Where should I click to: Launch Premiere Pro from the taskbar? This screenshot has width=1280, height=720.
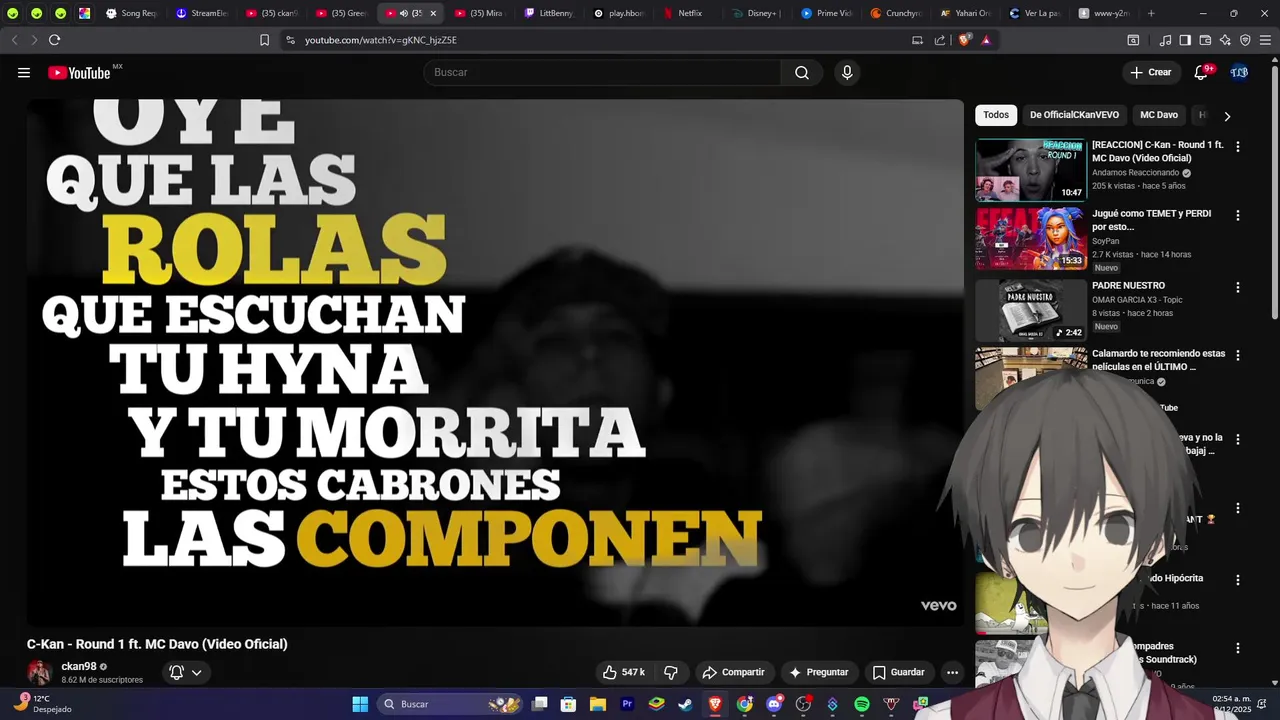click(627, 704)
